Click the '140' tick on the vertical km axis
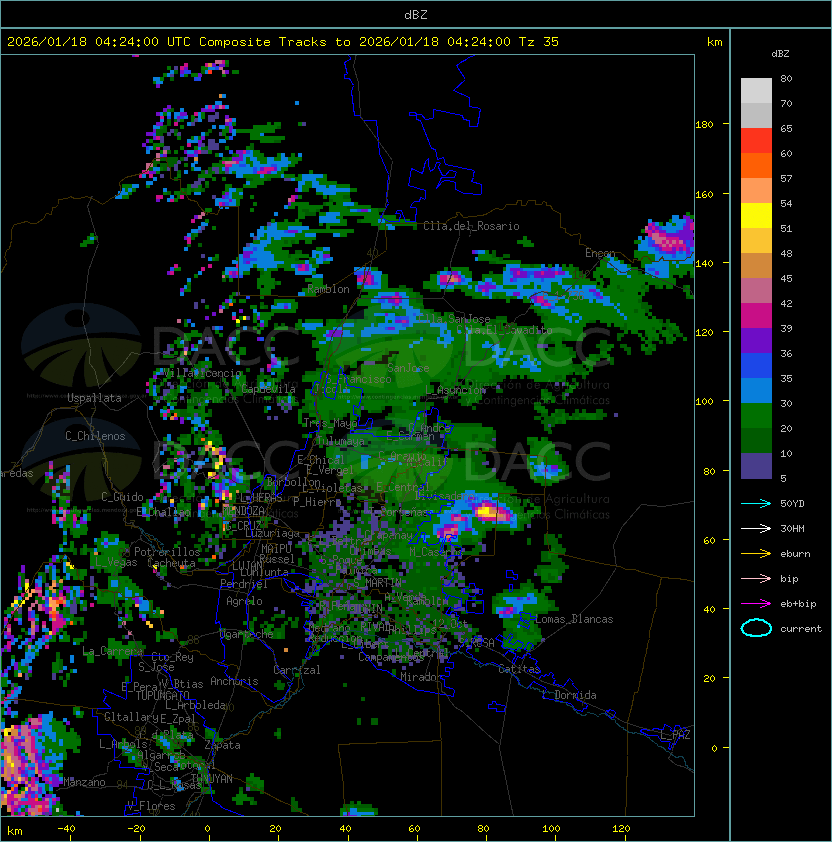 click(704, 263)
